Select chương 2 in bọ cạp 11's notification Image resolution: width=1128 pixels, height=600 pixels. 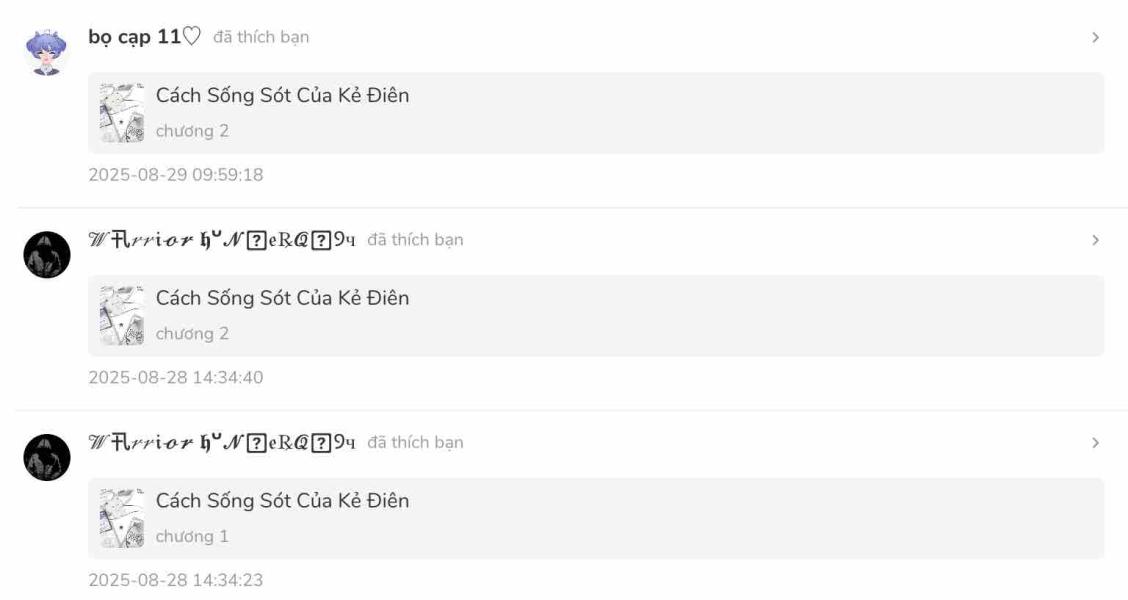192,131
